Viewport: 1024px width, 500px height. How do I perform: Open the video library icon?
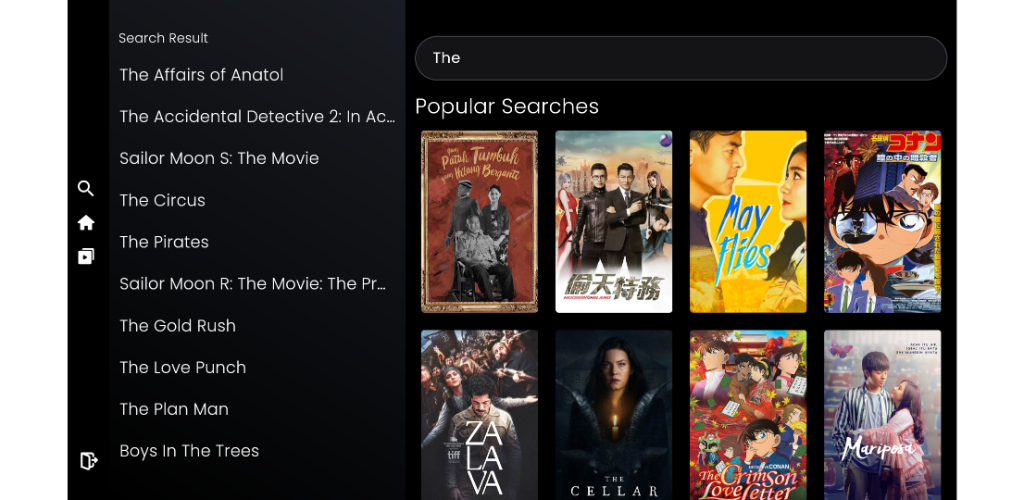click(x=86, y=257)
